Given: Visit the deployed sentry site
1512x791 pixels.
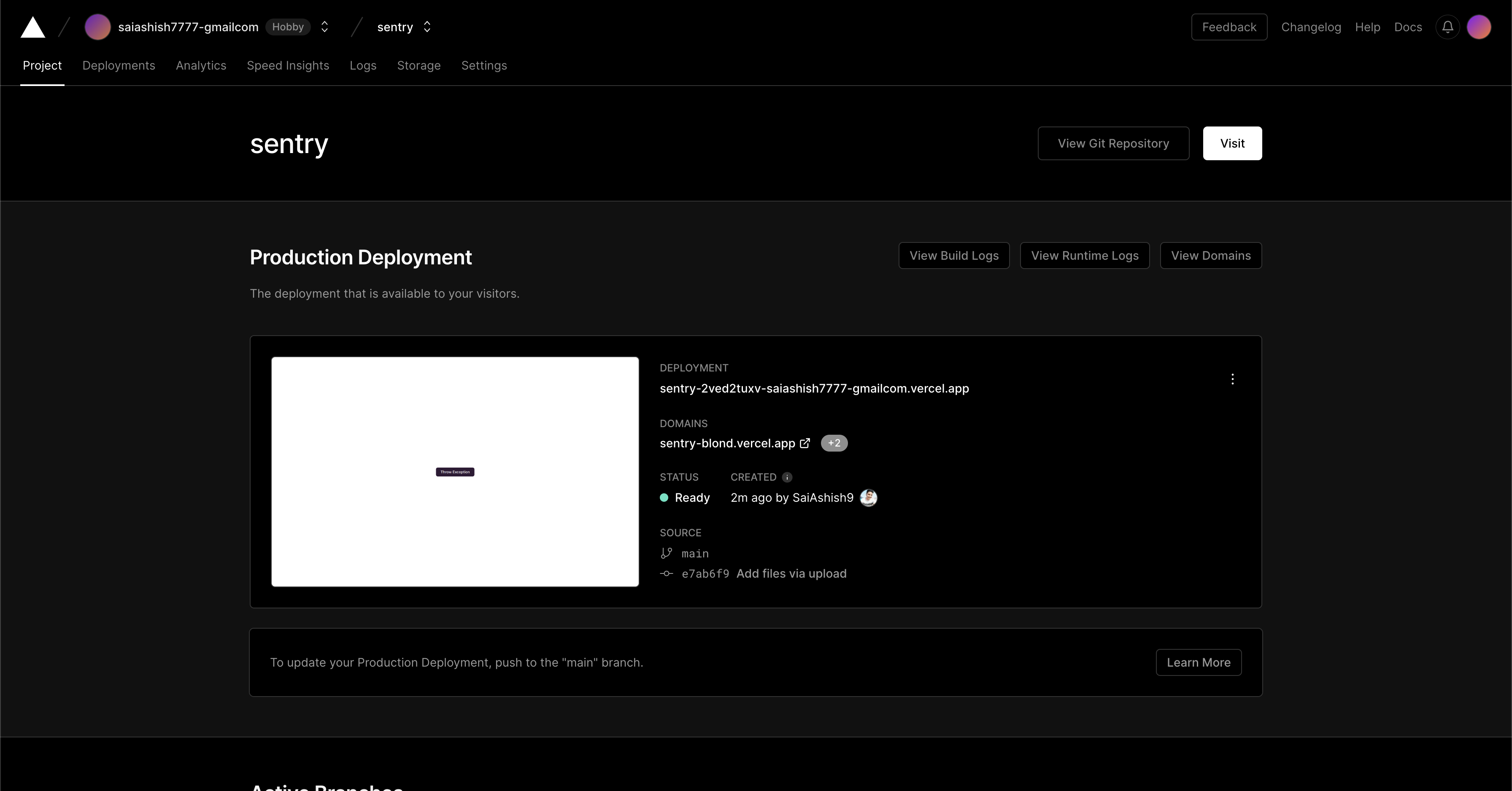Looking at the screenshot, I should [1232, 143].
